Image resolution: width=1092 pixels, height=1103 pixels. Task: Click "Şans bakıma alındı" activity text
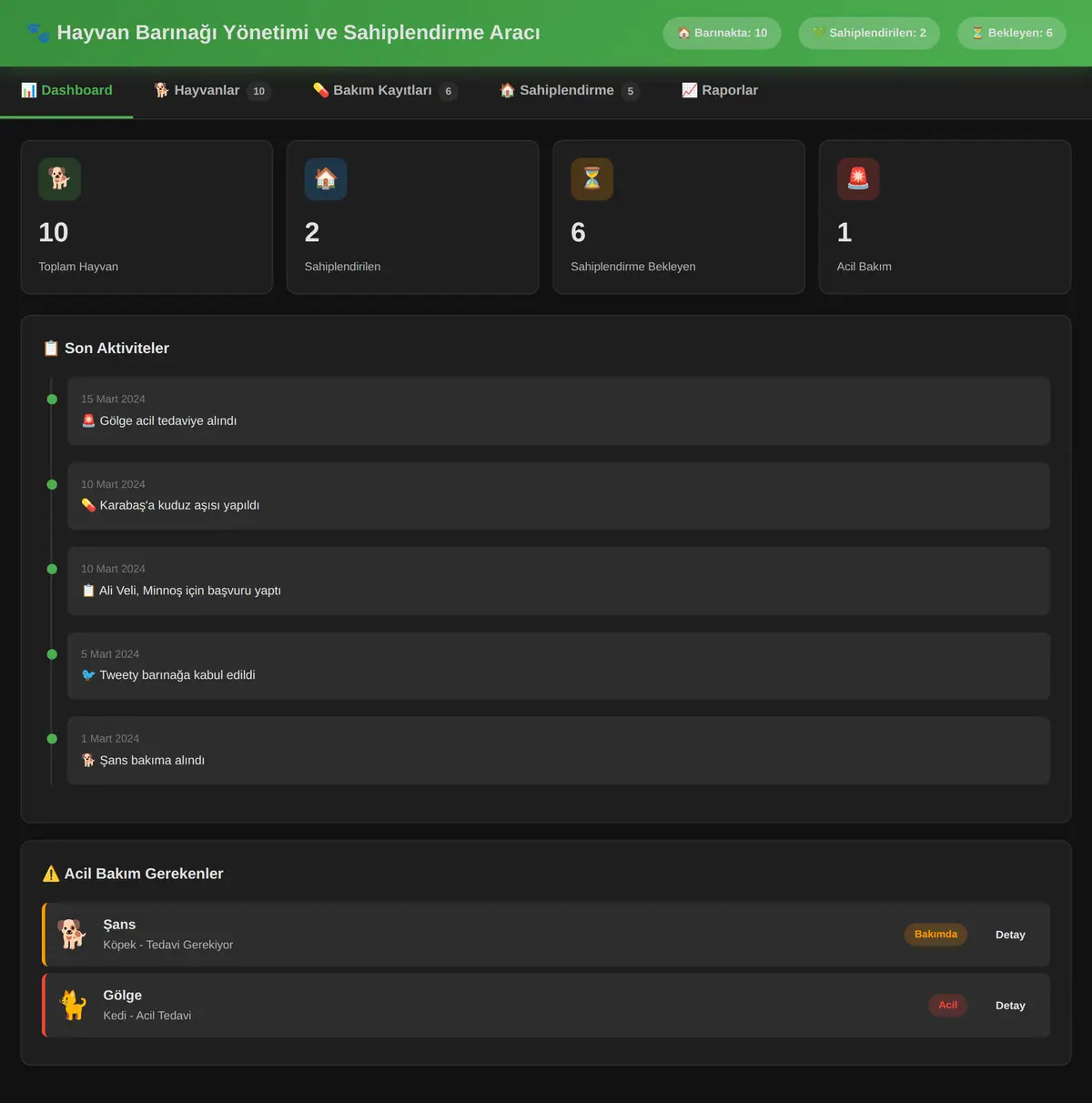pyautogui.click(x=152, y=760)
